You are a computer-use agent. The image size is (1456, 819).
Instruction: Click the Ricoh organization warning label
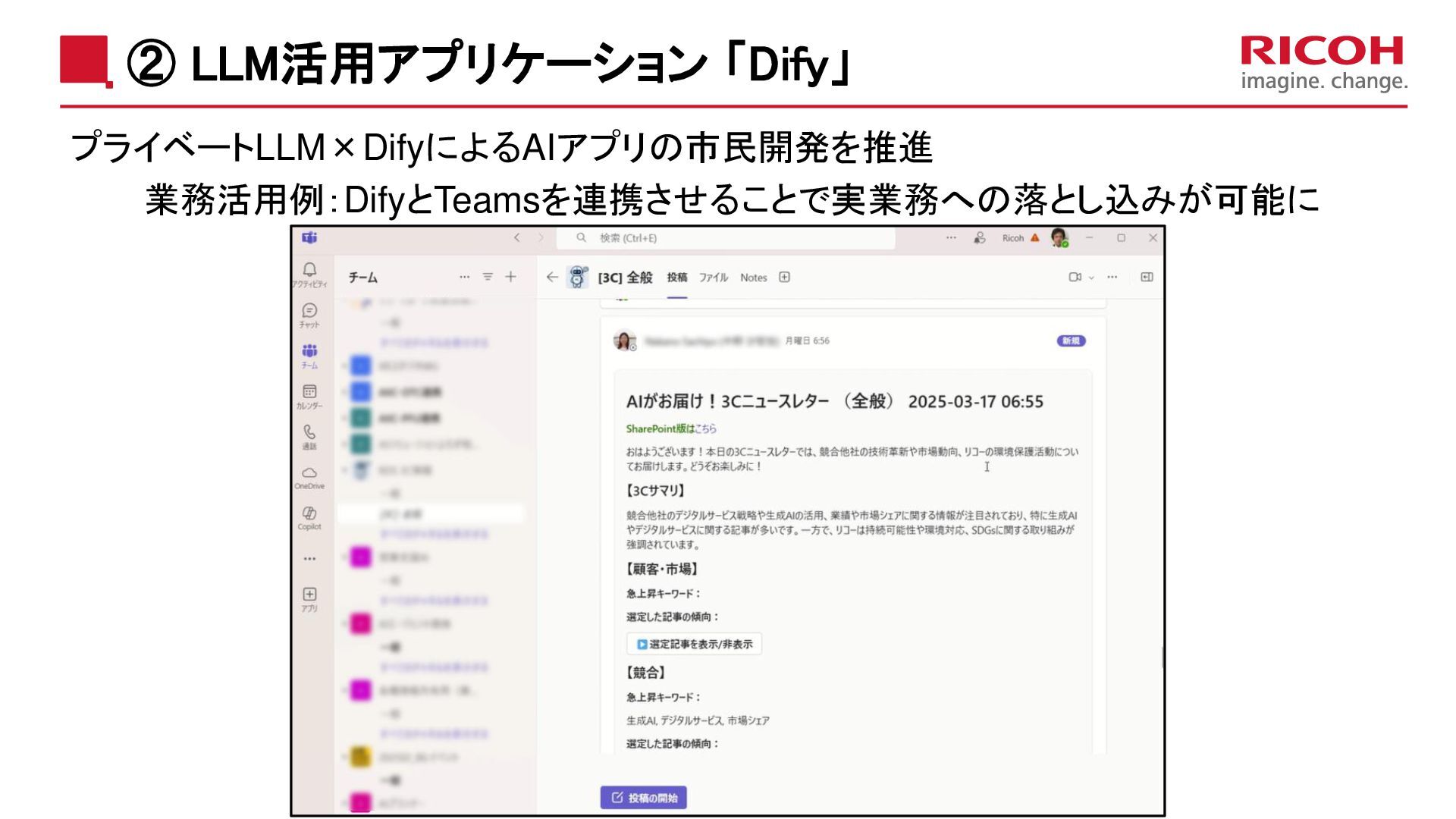[1021, 238]
